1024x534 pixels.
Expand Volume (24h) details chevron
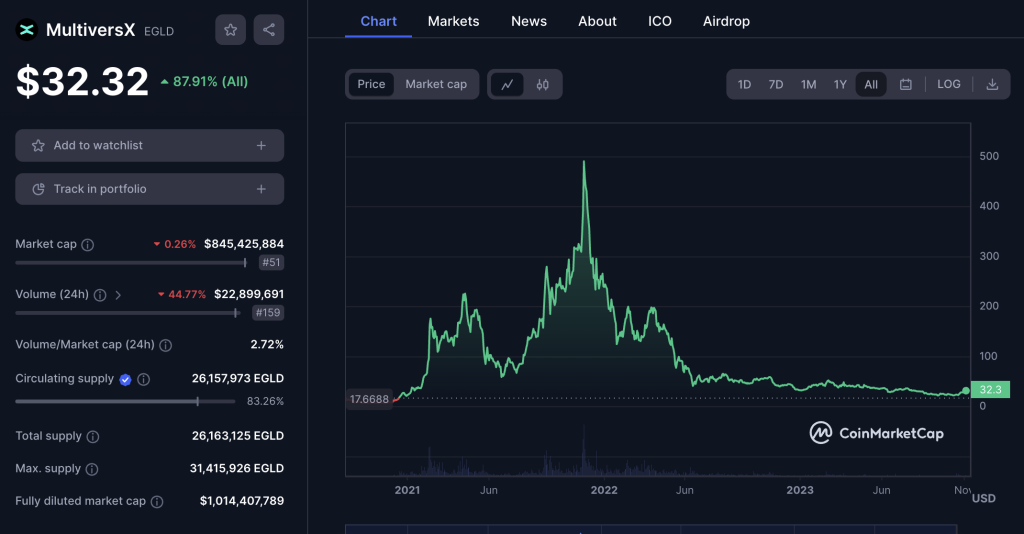point(118,295)
